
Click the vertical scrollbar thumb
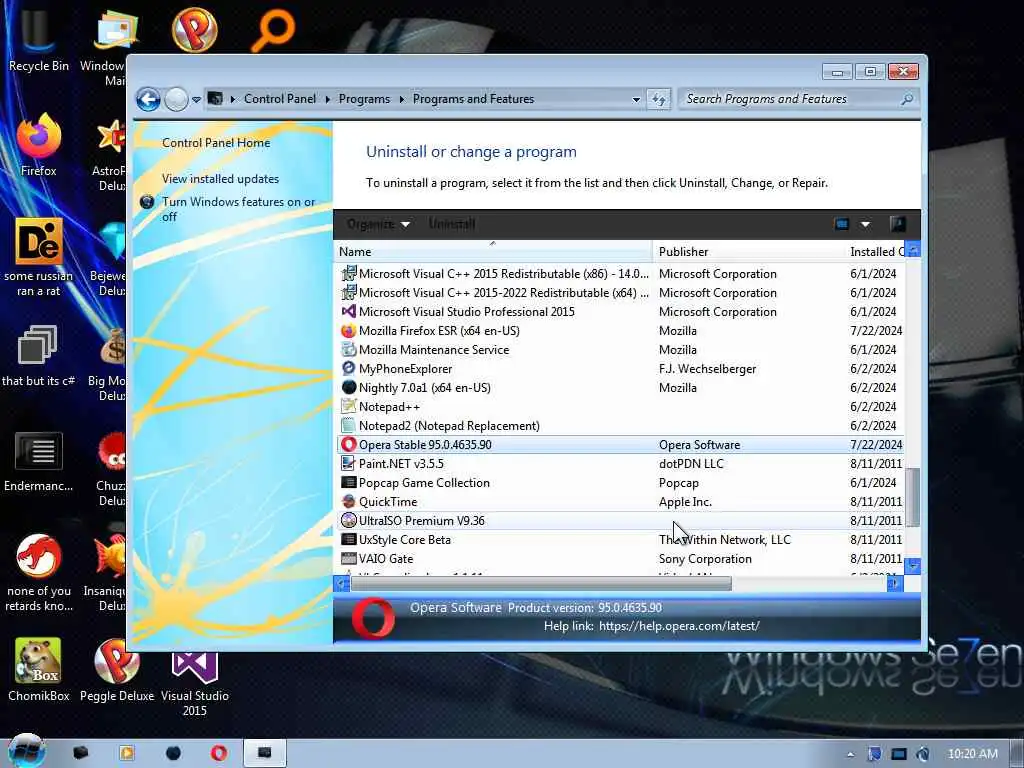coord(913,498)
